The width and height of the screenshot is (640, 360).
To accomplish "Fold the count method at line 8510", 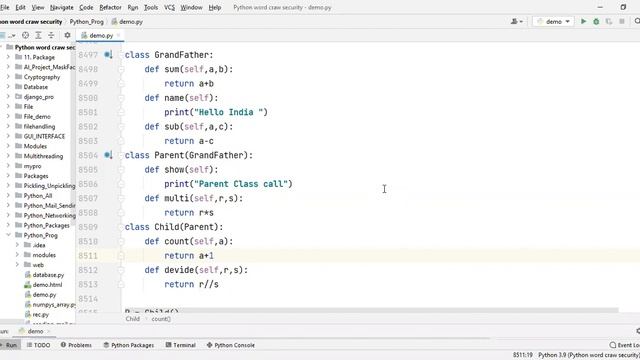I will point(121,241).
